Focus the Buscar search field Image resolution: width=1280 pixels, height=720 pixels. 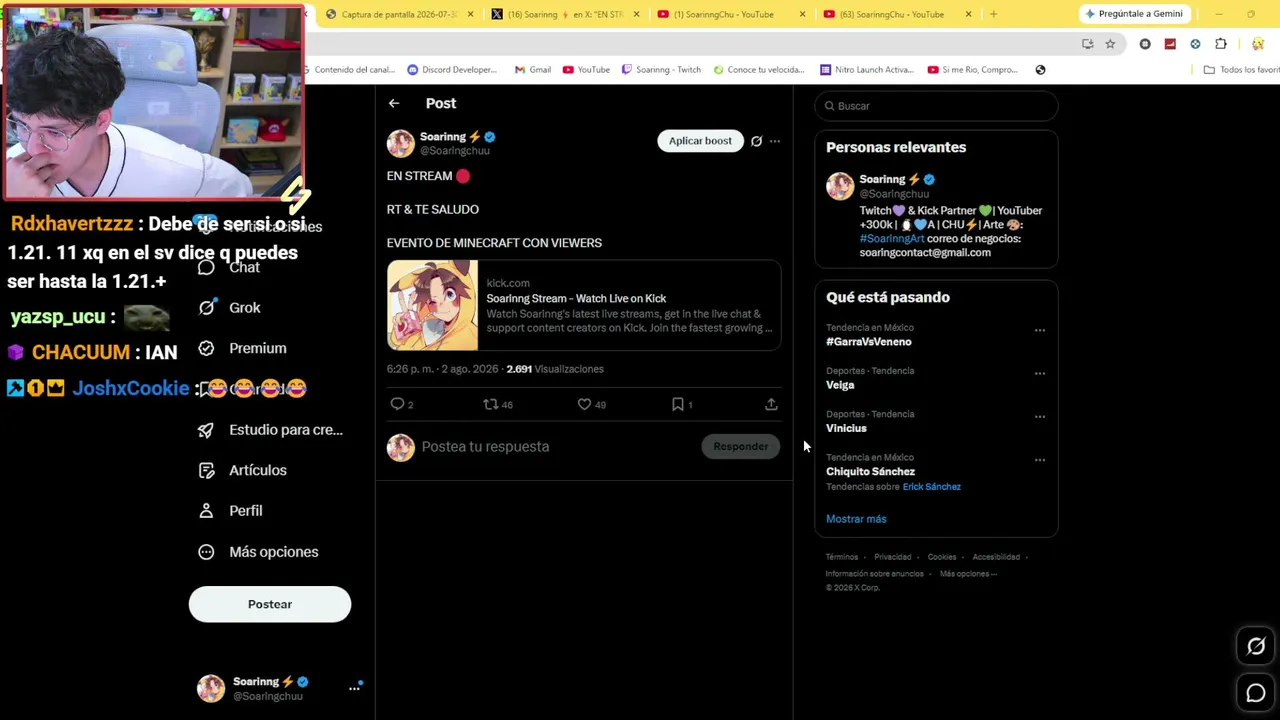(x=936, y=106)
